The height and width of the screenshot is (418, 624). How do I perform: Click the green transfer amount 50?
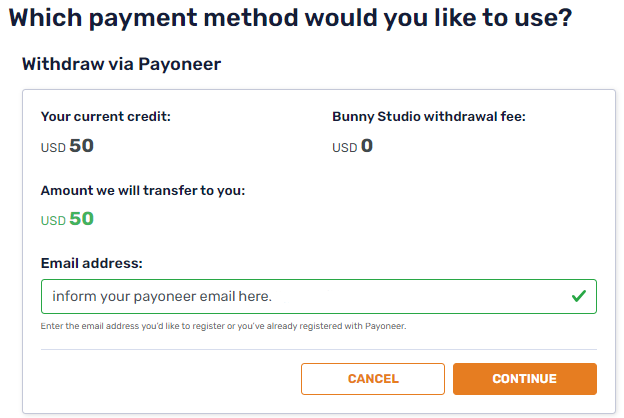point(82,219)
